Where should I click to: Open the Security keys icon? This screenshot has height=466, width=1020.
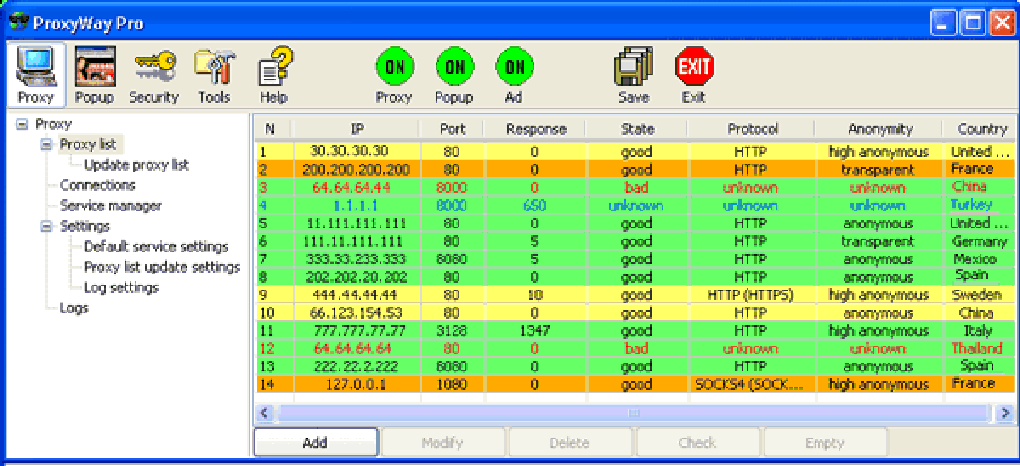(154, 75)
